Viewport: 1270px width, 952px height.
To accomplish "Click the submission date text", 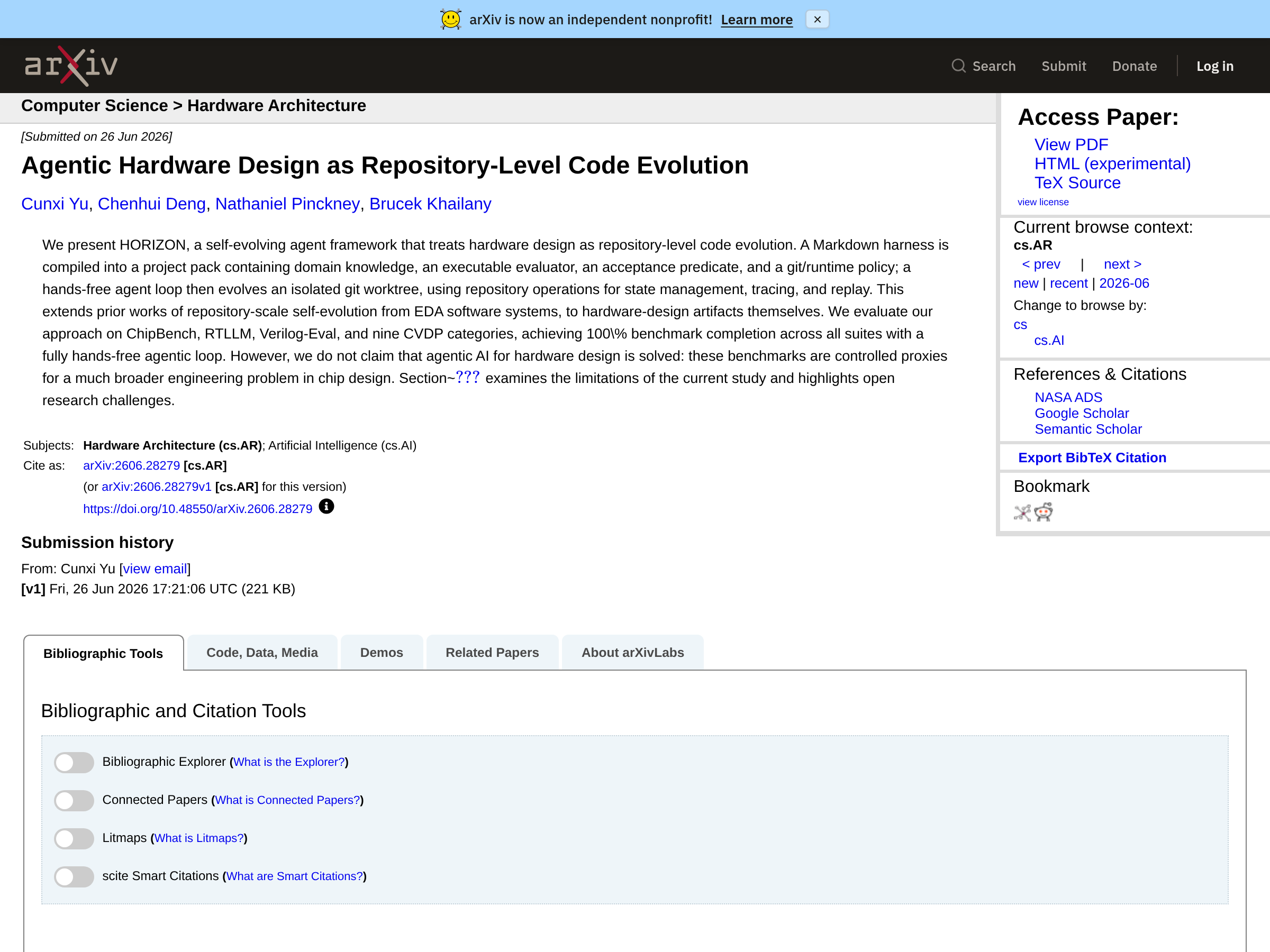I will click(96, 136).
